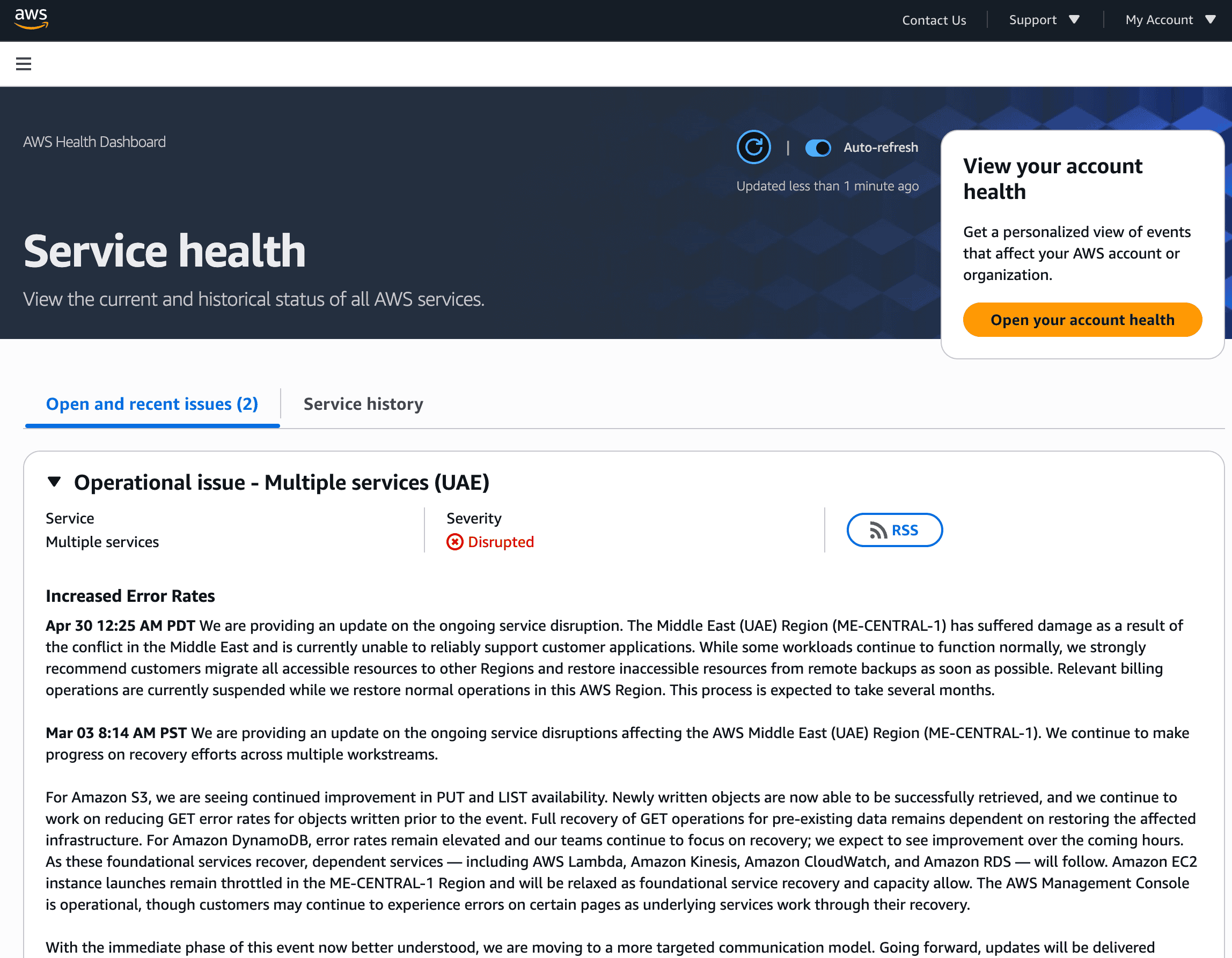
Task: Subscribe via the RSS button
Action: [x=894, y=530]
